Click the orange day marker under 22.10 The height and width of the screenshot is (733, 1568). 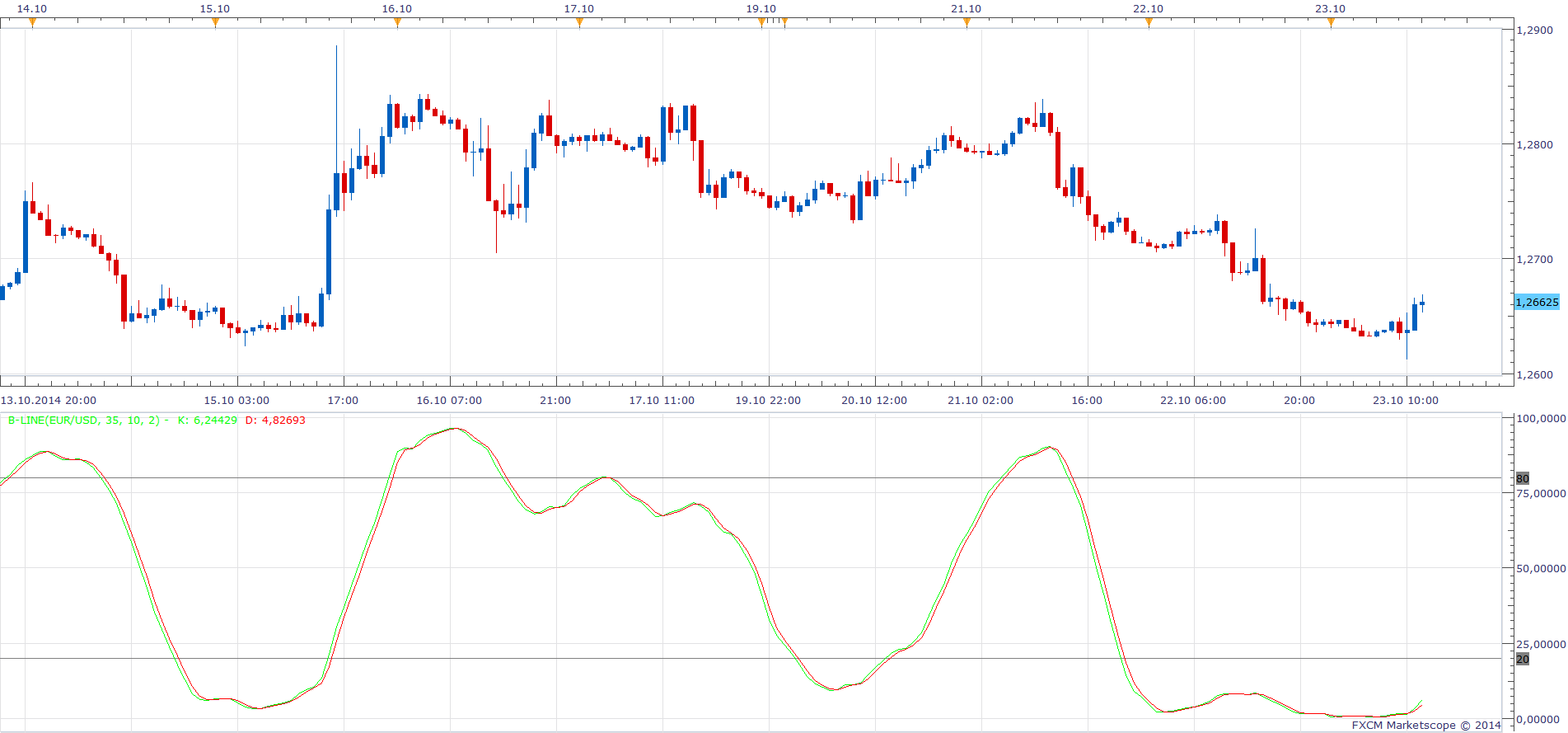[1149, 23]
